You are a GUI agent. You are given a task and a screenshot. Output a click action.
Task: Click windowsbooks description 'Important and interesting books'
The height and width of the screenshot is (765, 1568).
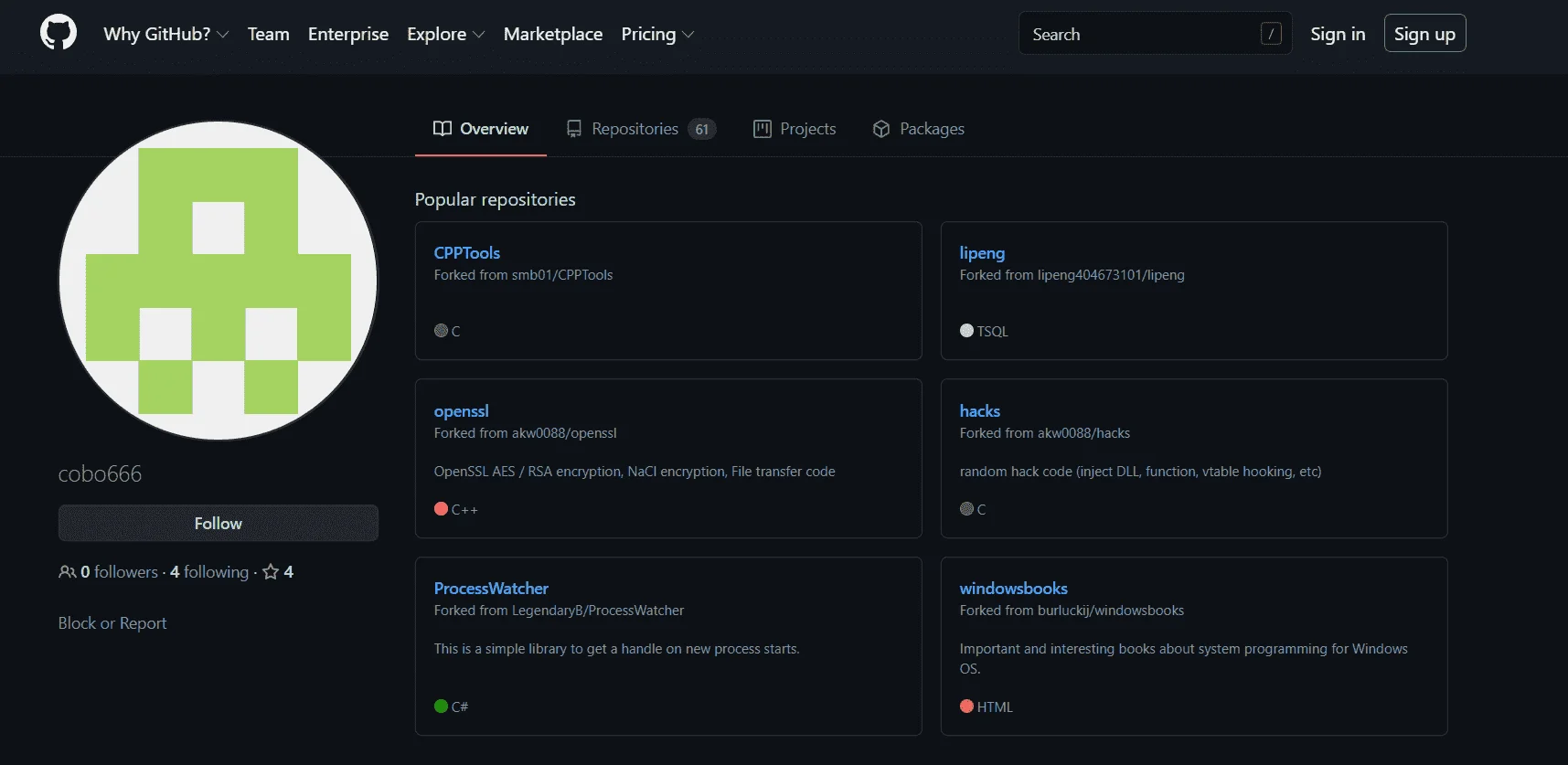click(x=1184, y=659)
